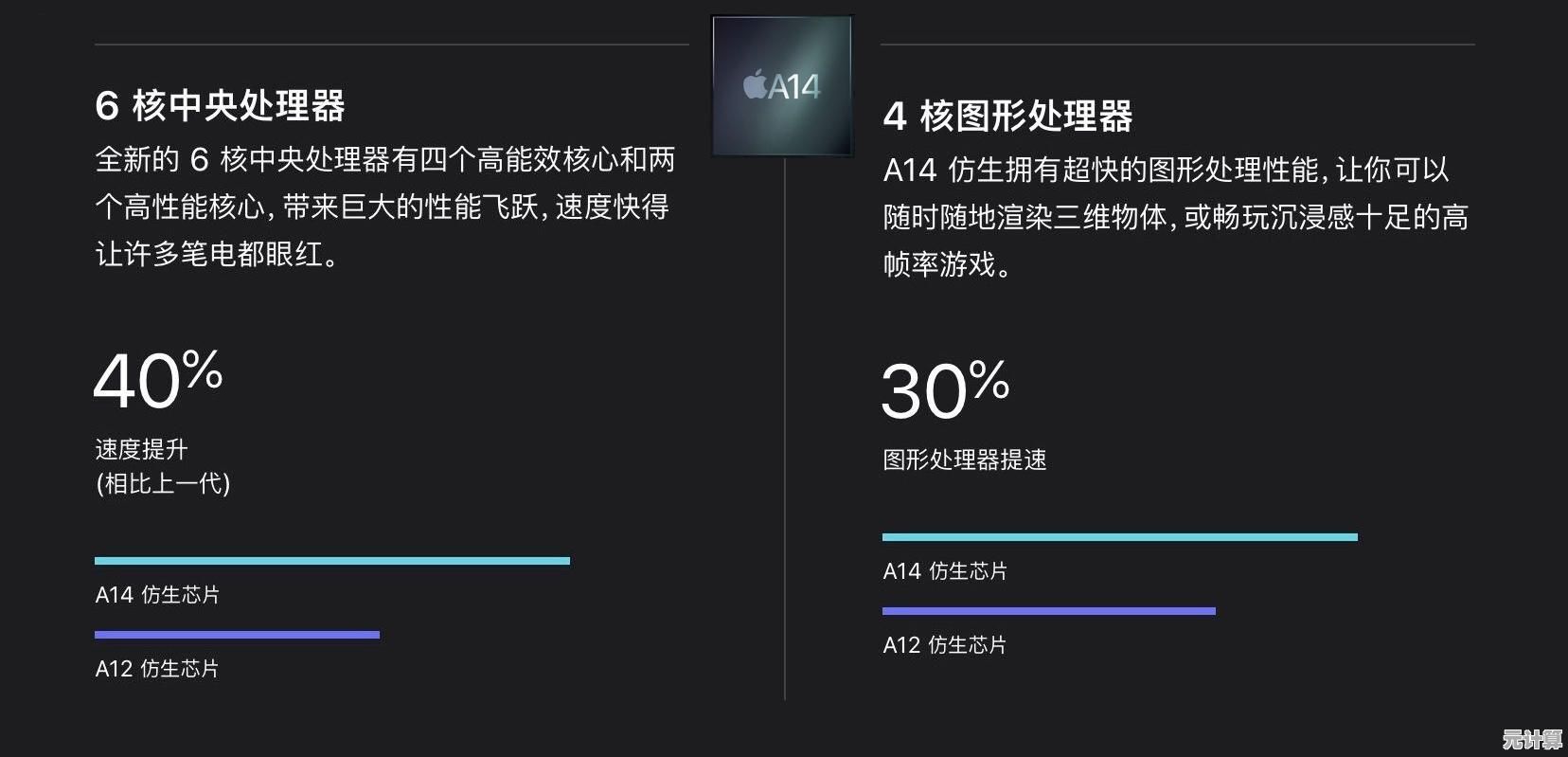The image size is (1568, 757).
Task: Click the GPU paragraph starting with A14 仿生拥有
Action: (x=1174, y=217)
